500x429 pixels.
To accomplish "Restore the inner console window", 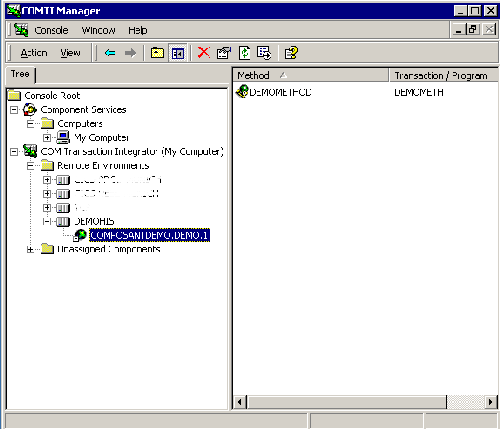I will [473, 30].
